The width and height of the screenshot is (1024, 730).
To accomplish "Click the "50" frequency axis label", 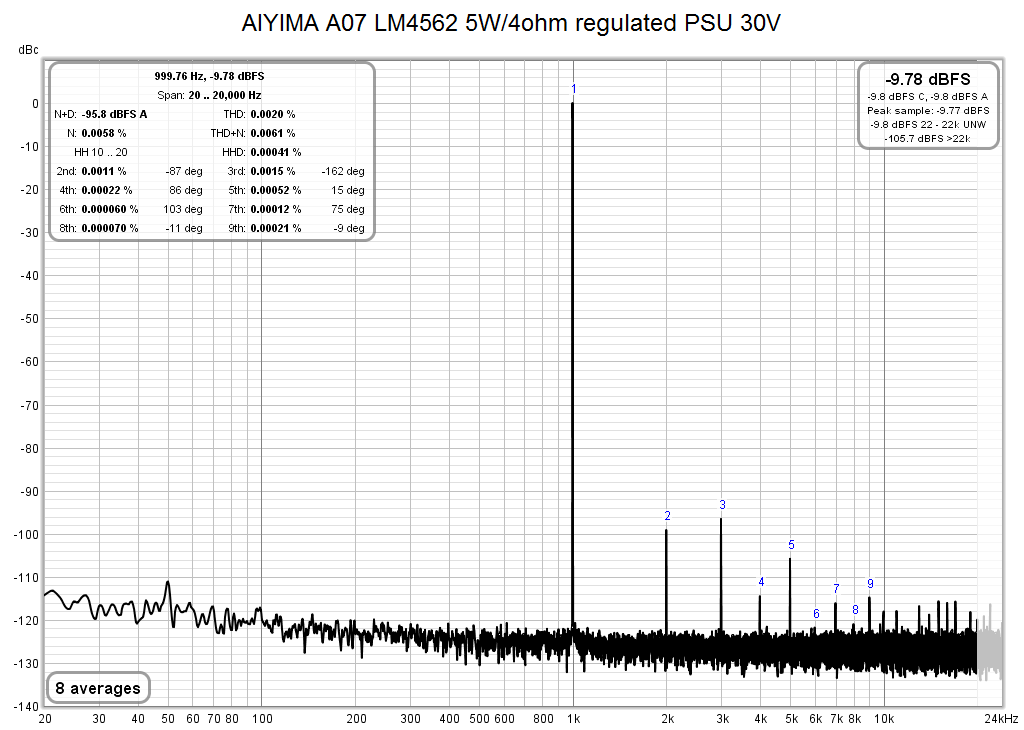I will tap(168, 719).
